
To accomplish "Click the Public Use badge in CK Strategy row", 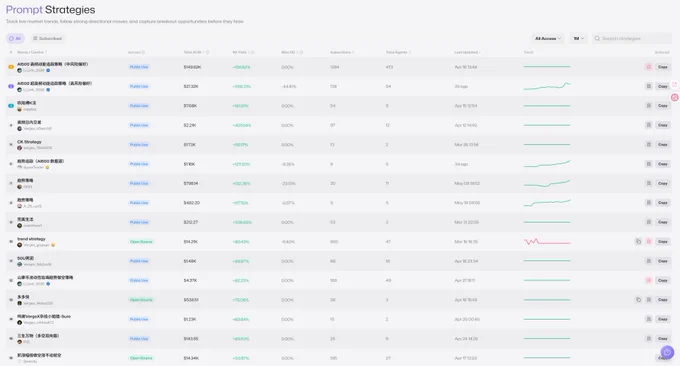I will pyautogui.click(x=139, y=144).
